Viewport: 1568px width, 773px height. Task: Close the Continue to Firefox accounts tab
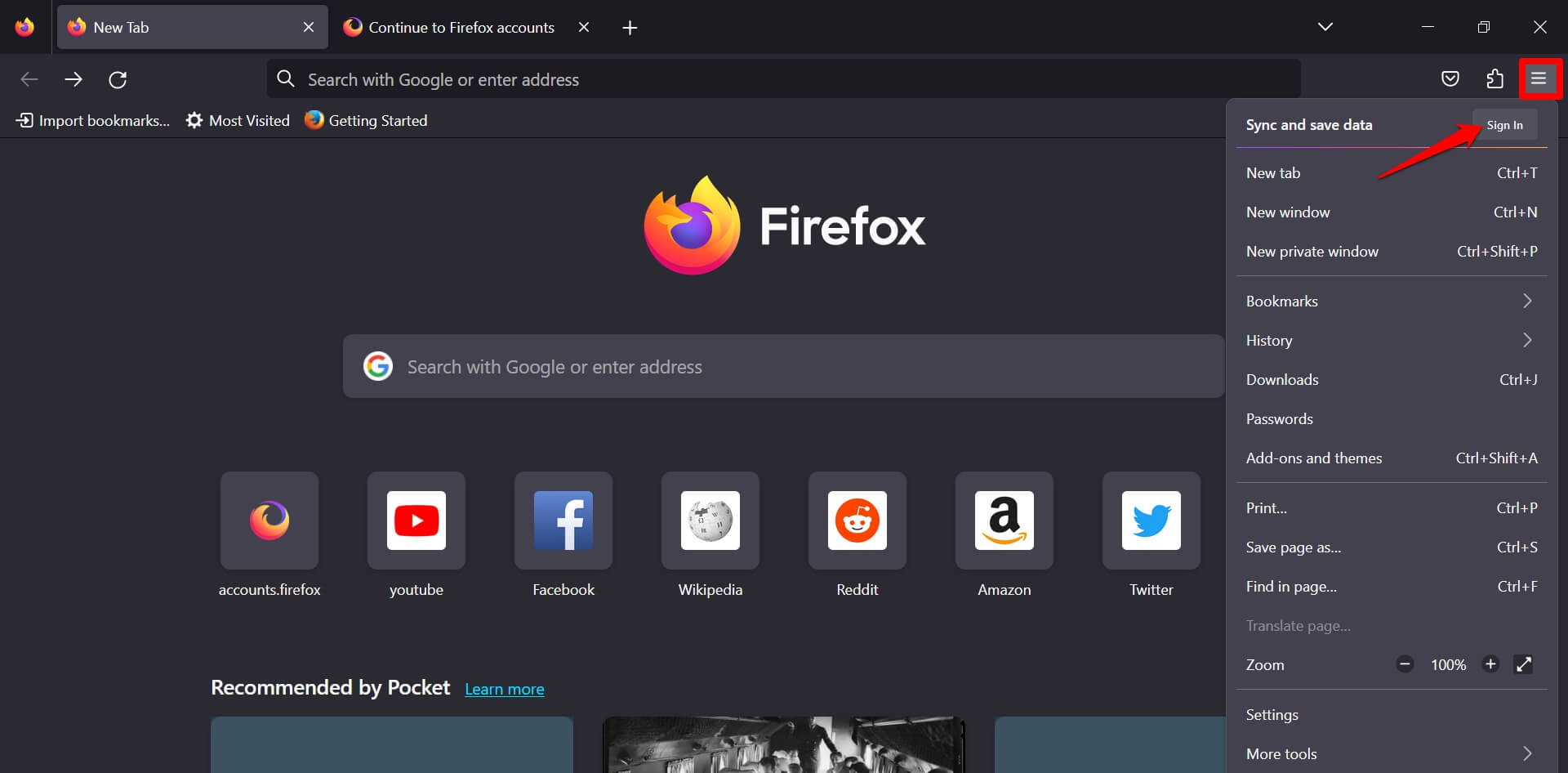click(x=584, y=27)
